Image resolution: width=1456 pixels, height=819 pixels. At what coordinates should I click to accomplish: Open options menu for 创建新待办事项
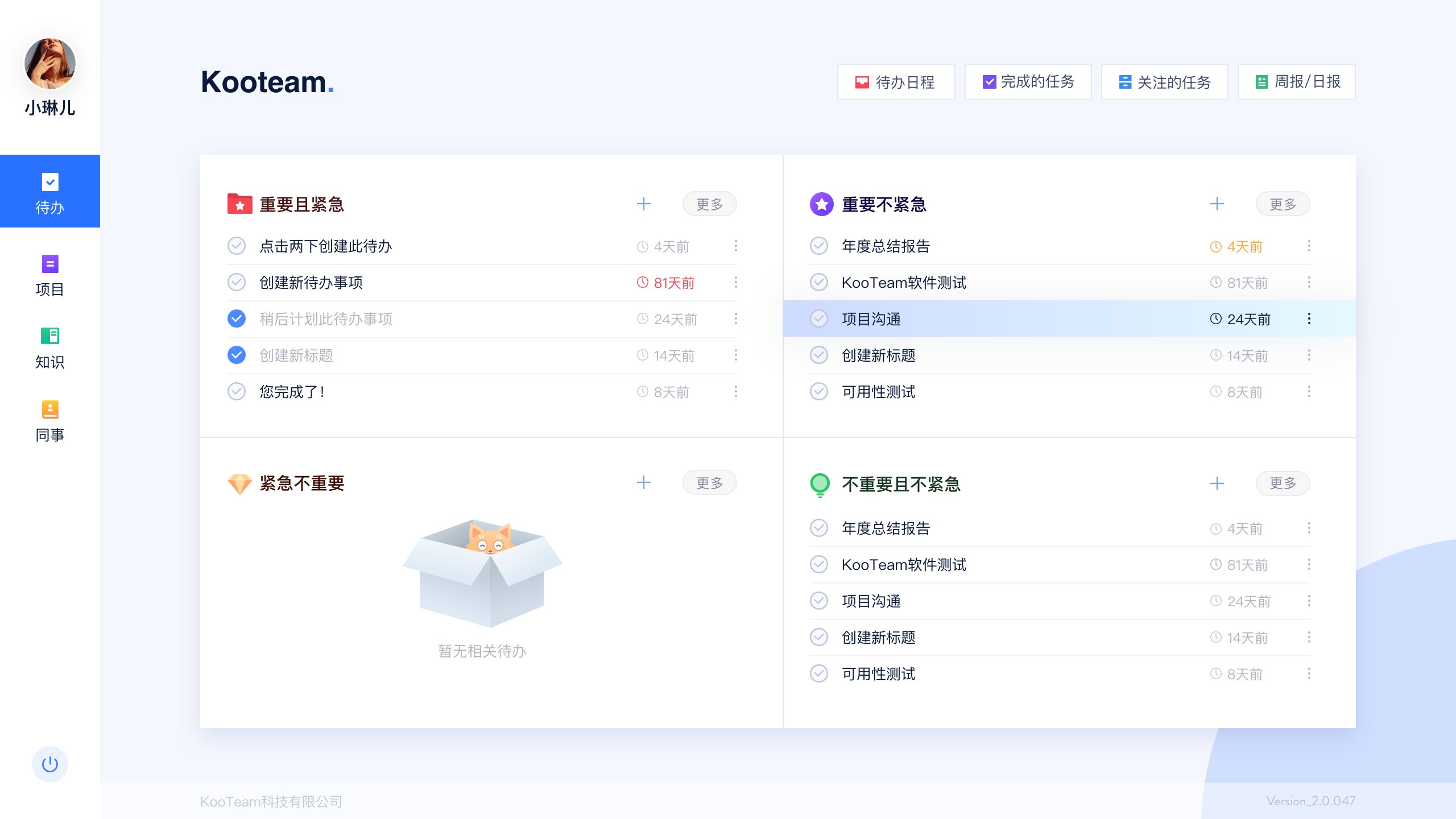(735, 282)
